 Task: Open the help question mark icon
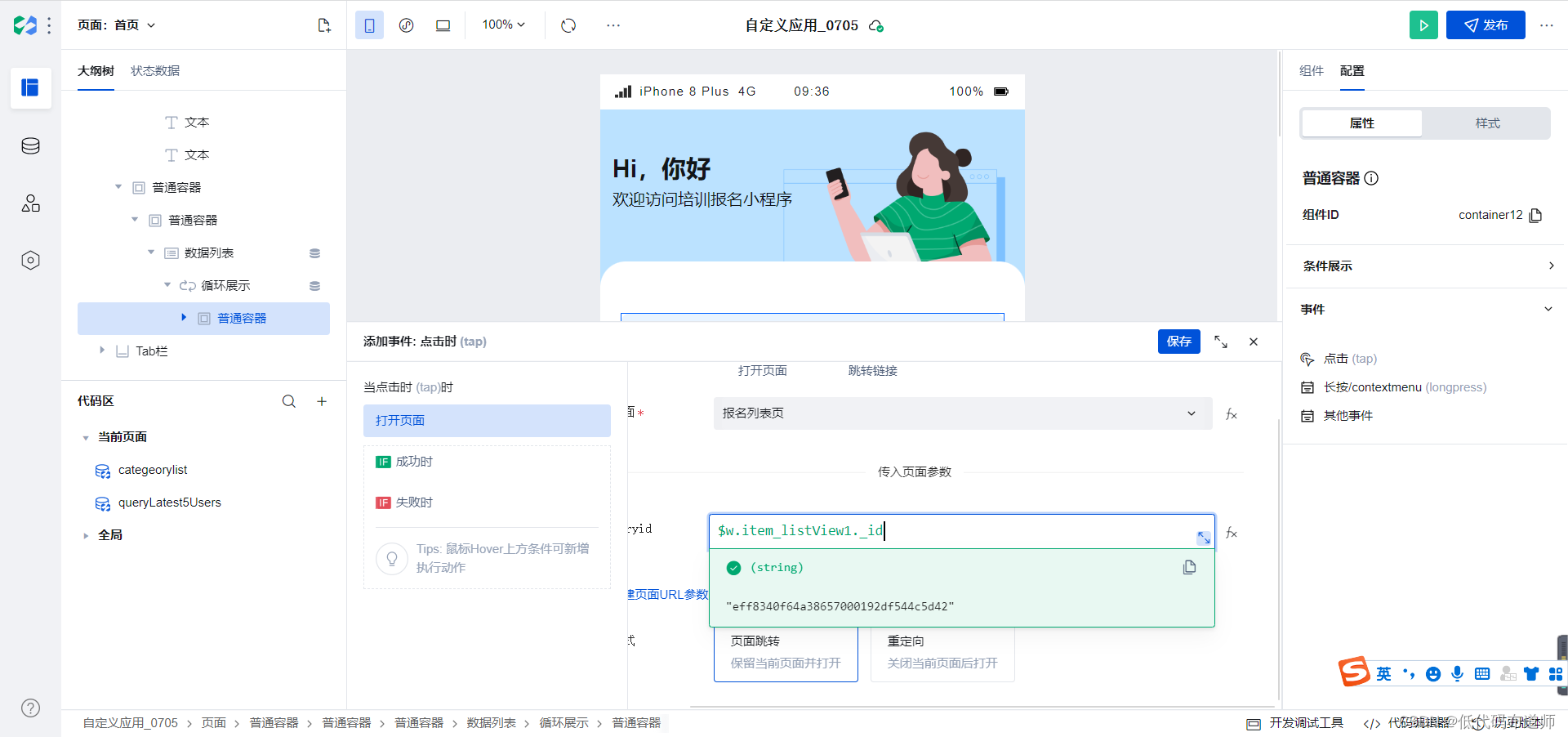[30, 708]
